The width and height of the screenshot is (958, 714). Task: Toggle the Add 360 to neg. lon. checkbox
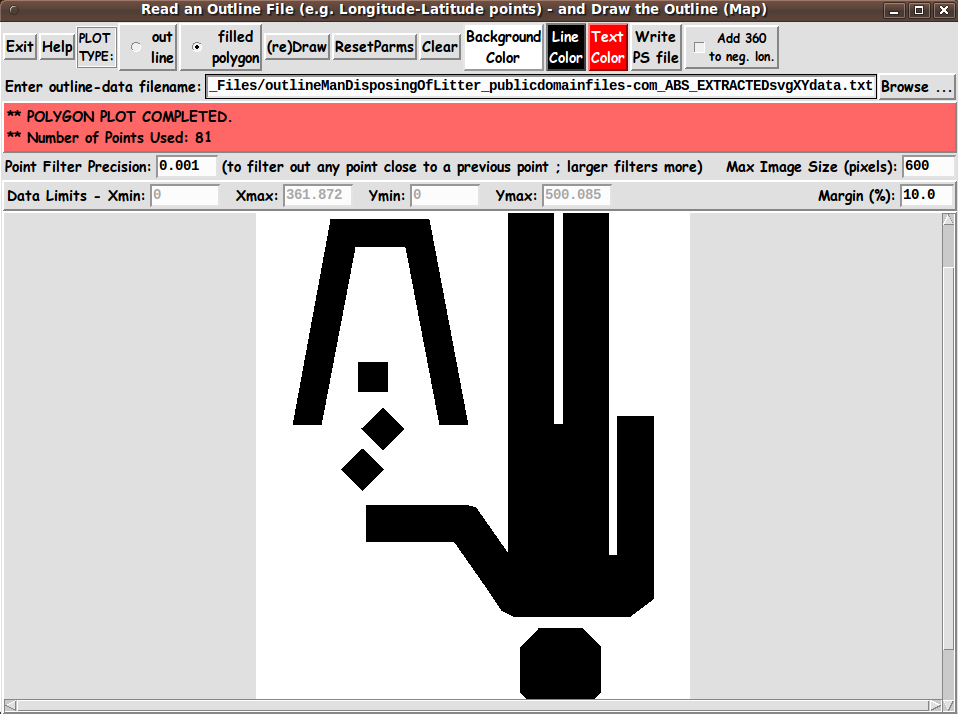click(700, 47)
